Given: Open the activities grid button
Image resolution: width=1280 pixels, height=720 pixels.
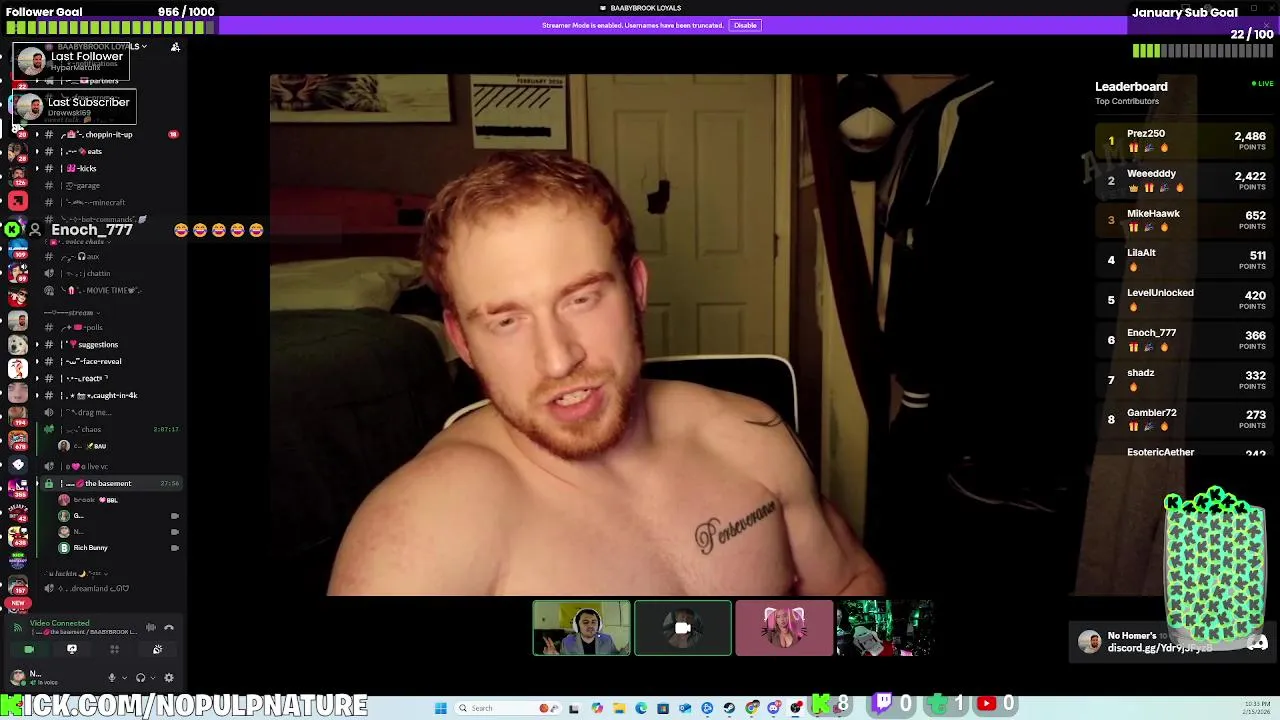Looking at the screenshot, I should [x=114, y=649].
